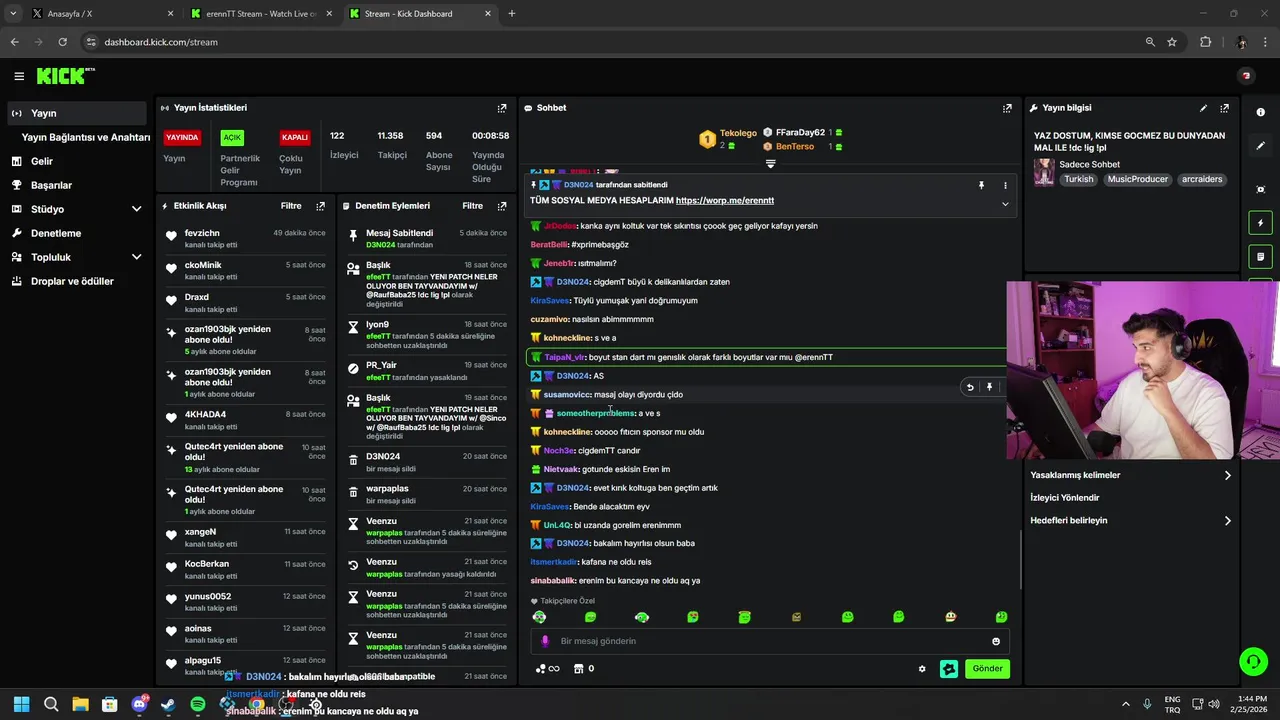Switch to the erennTT Stream tab
The width and height of the screenshot is (1280, 720).
pos(262,14)
